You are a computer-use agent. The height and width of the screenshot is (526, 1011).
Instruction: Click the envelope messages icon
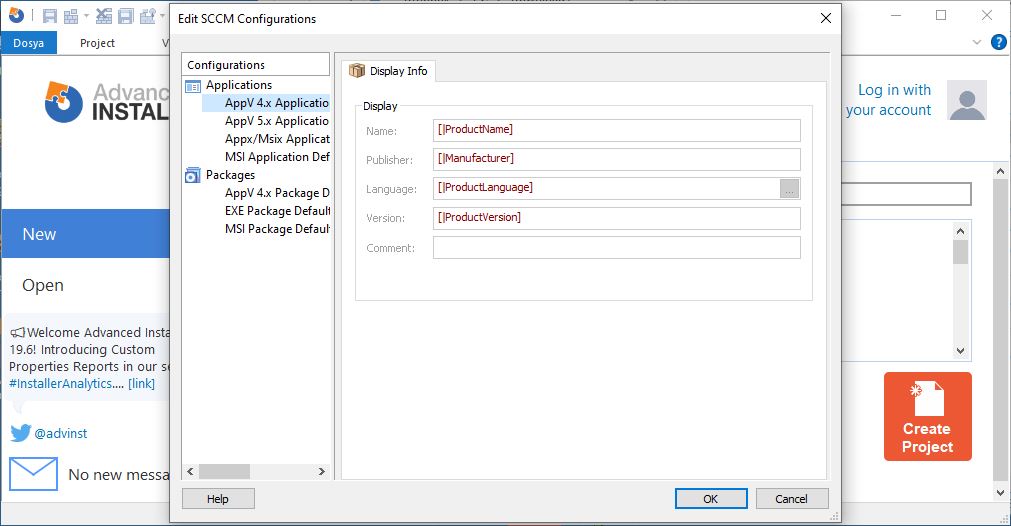pyautogui.click(x=34, y=474)
